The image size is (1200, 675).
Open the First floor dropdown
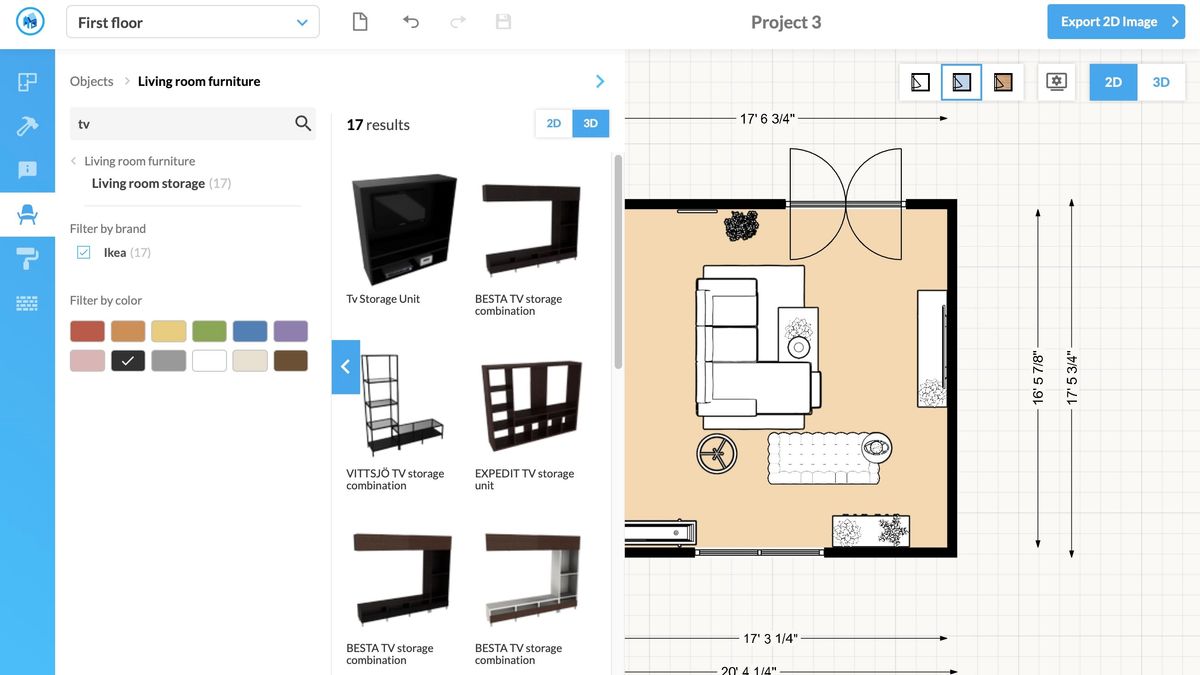[x=192, y=21]
